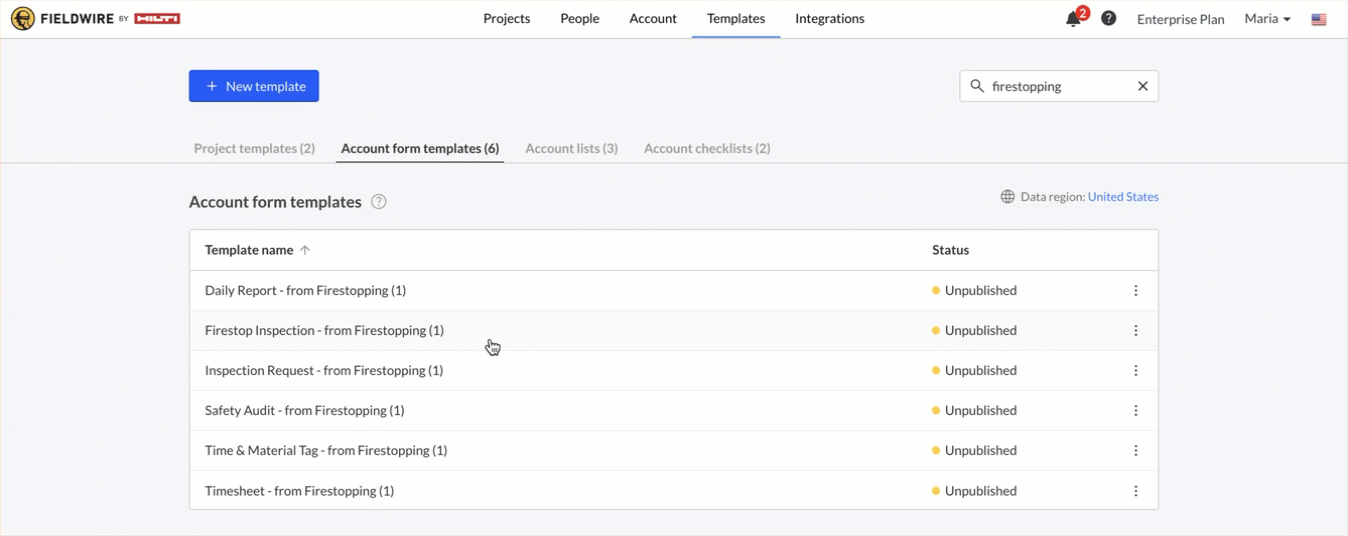Screen dimensions: 1348x536
Task: Clear the firestopping search text
Action: 1142,86
